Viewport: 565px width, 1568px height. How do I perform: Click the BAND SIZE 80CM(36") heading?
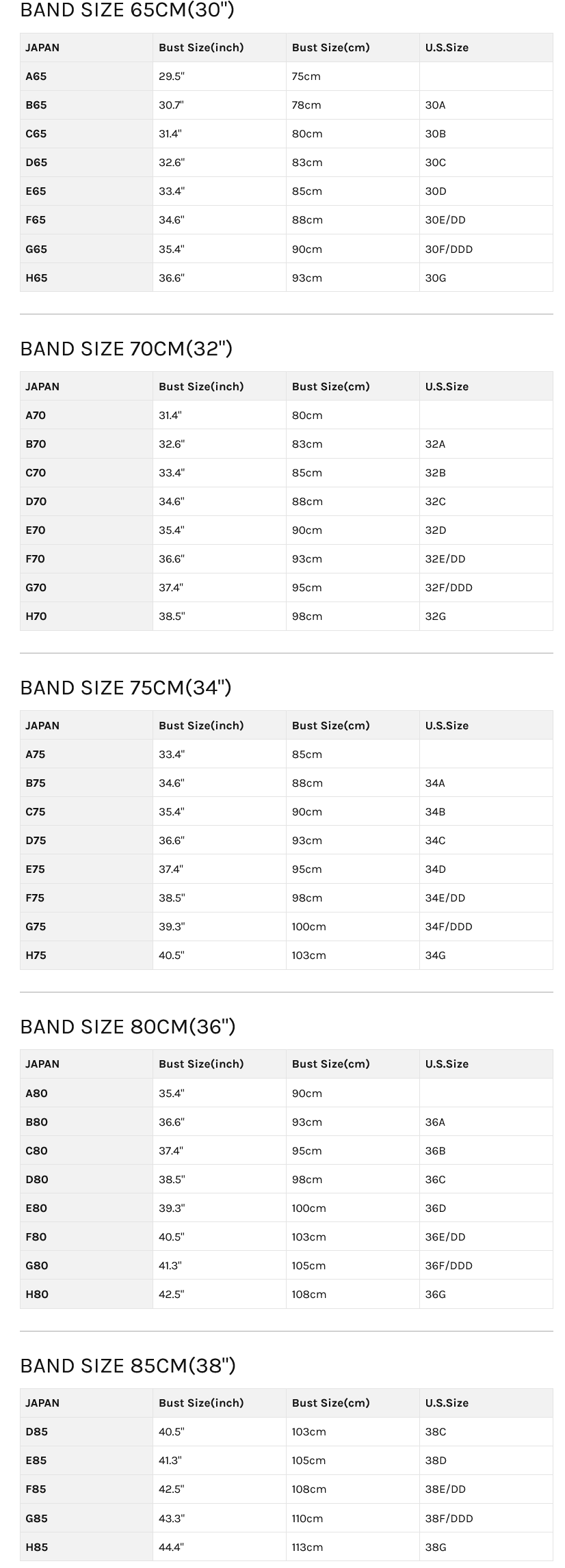click(128, 1027)
